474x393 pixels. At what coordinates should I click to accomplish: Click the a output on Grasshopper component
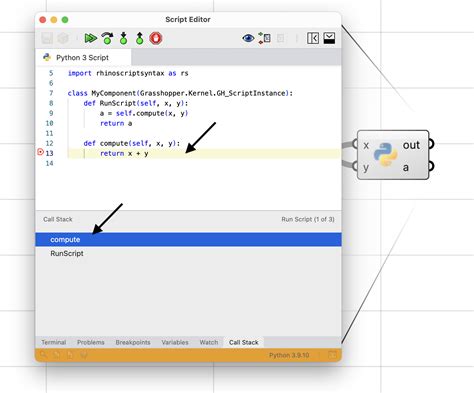coord(406,167)
